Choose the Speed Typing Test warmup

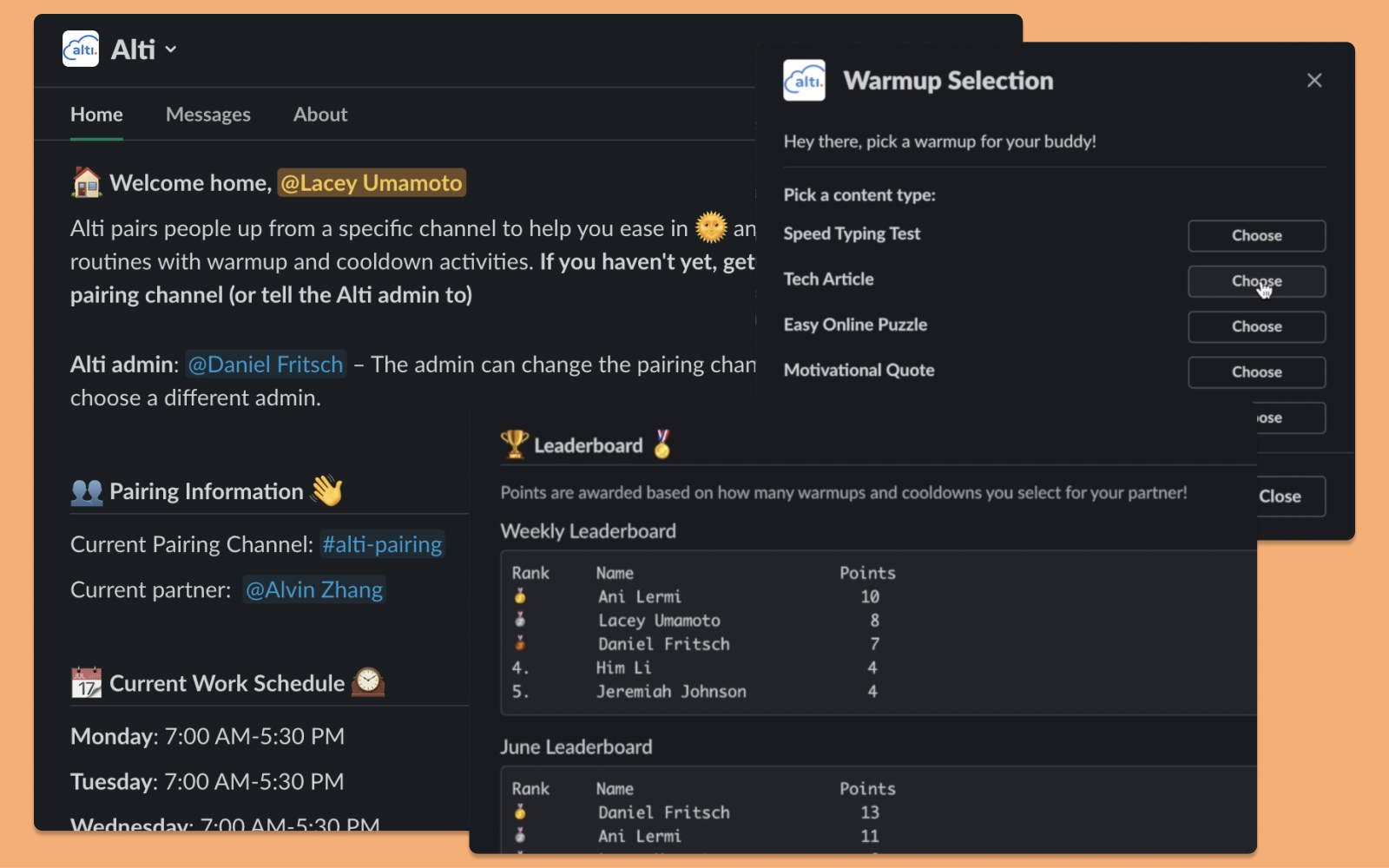[x=1256, y=236]
